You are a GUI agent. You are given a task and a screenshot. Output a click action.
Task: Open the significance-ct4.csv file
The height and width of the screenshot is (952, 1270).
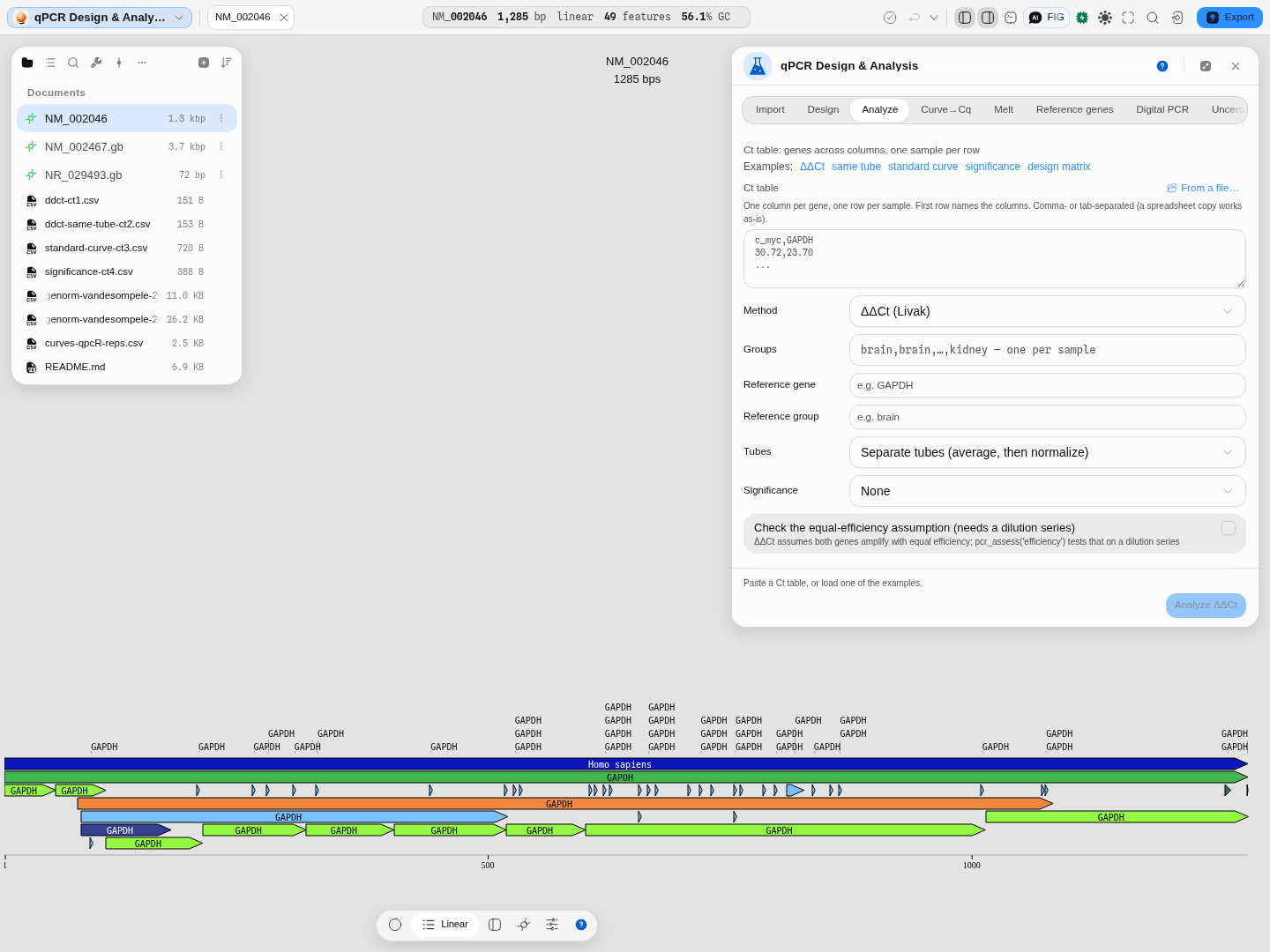click(x=127, y=272)
